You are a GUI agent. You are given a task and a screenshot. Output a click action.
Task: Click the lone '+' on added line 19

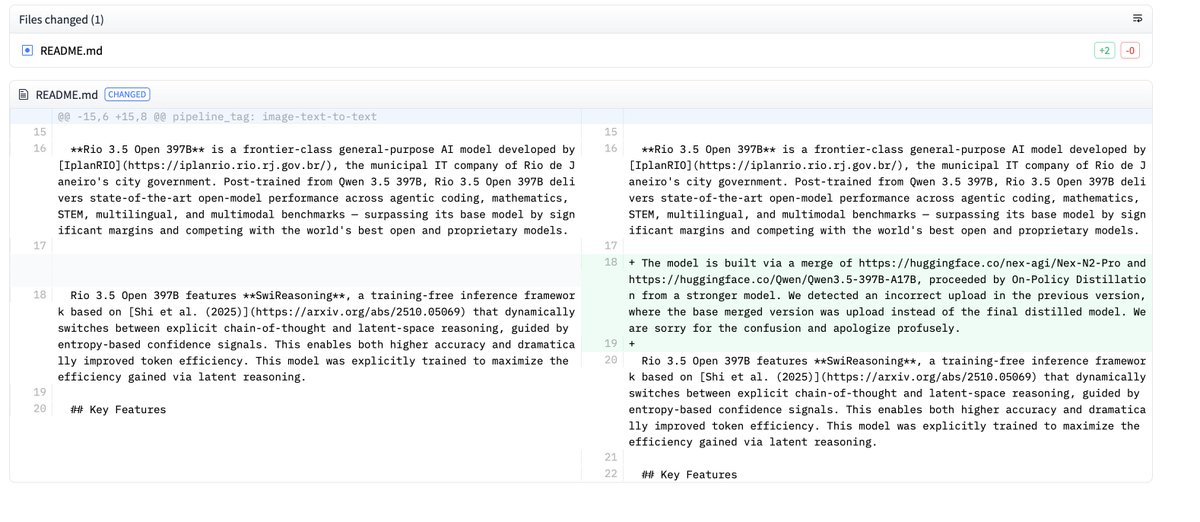632,344
